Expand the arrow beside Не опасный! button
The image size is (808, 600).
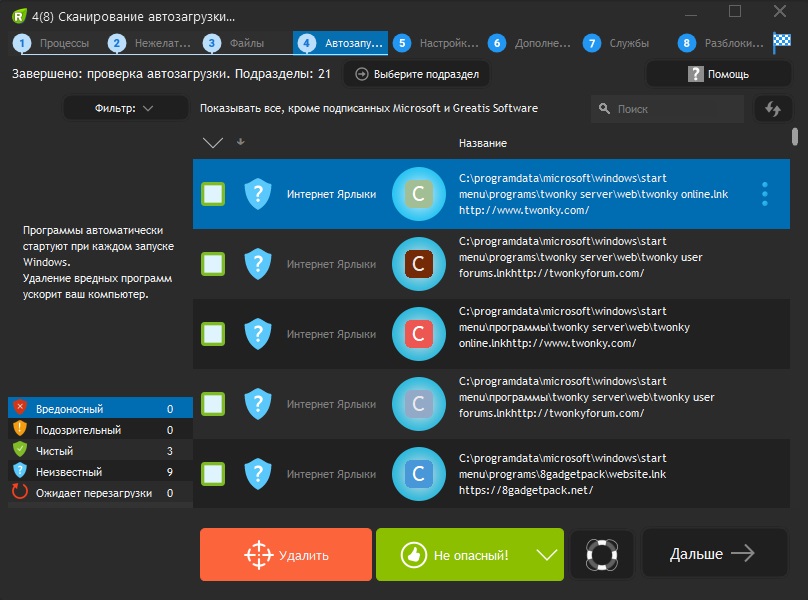pos(547,555)
